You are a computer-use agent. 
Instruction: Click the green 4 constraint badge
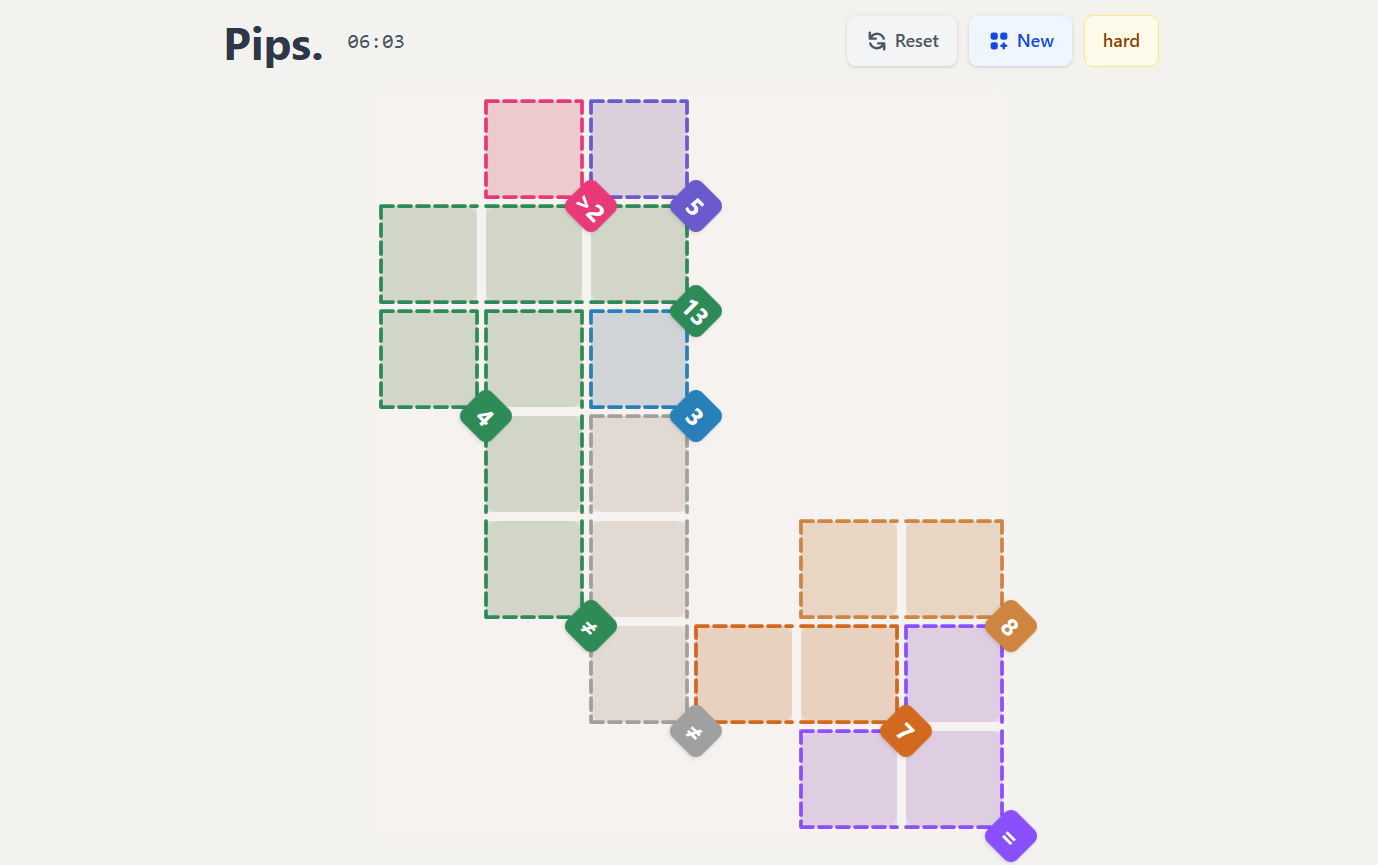[485, 416]
